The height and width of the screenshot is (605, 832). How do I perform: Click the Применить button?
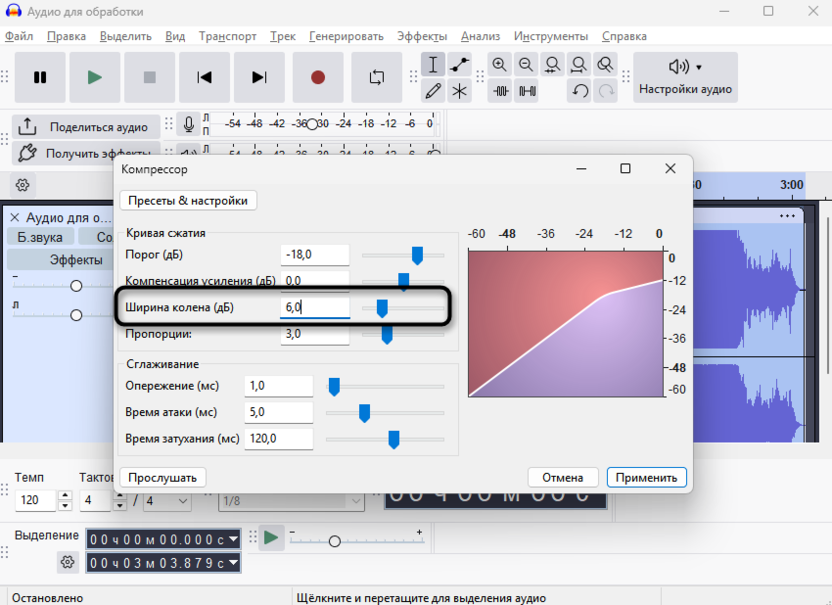(646, 477)
